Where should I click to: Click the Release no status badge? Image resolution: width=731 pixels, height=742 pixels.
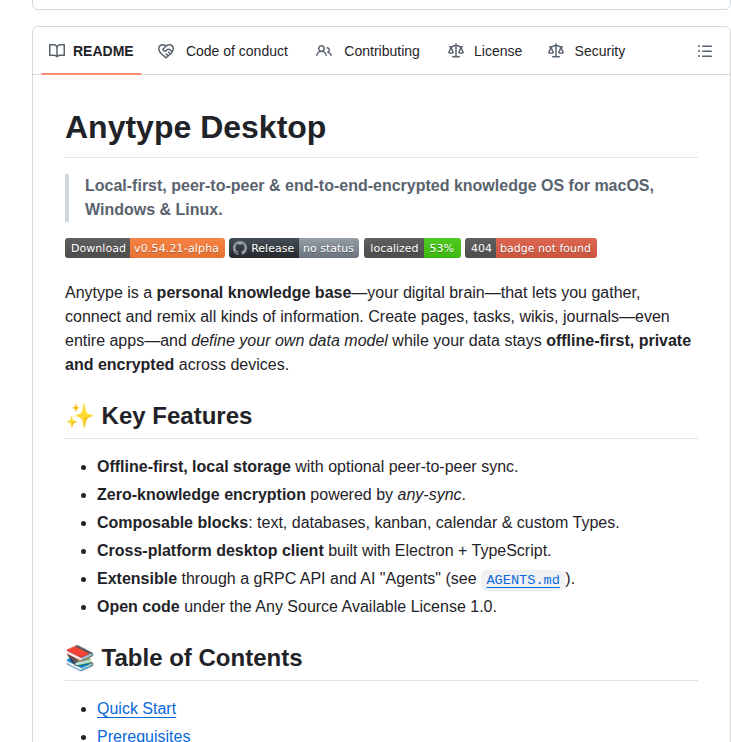pyautogui.click(x=294, y=248)
